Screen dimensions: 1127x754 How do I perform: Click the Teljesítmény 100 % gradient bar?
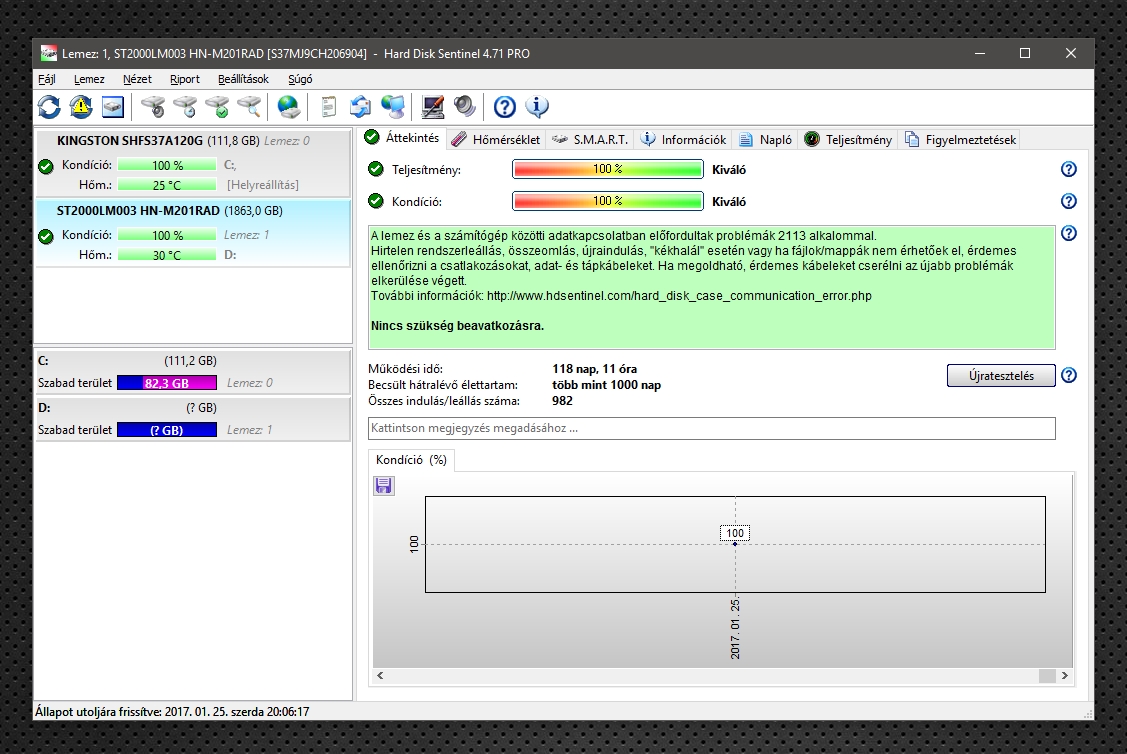(x=607, y=169)
